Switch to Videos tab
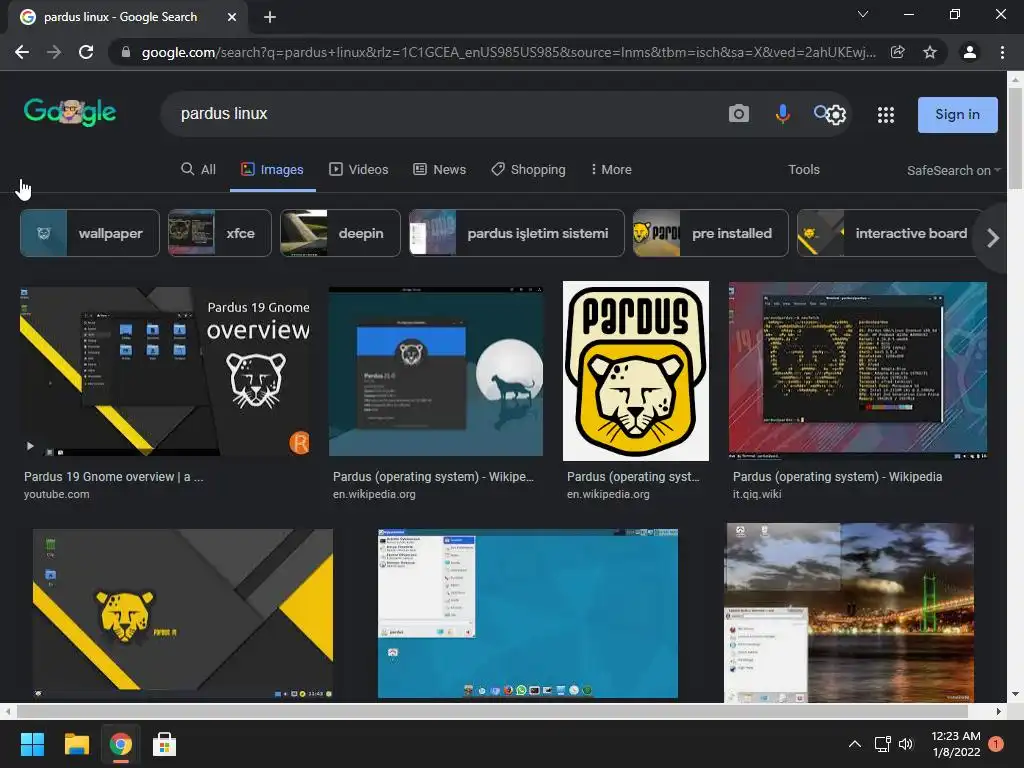This screenshot has width=1024, height=768. [x=359, y=170]
